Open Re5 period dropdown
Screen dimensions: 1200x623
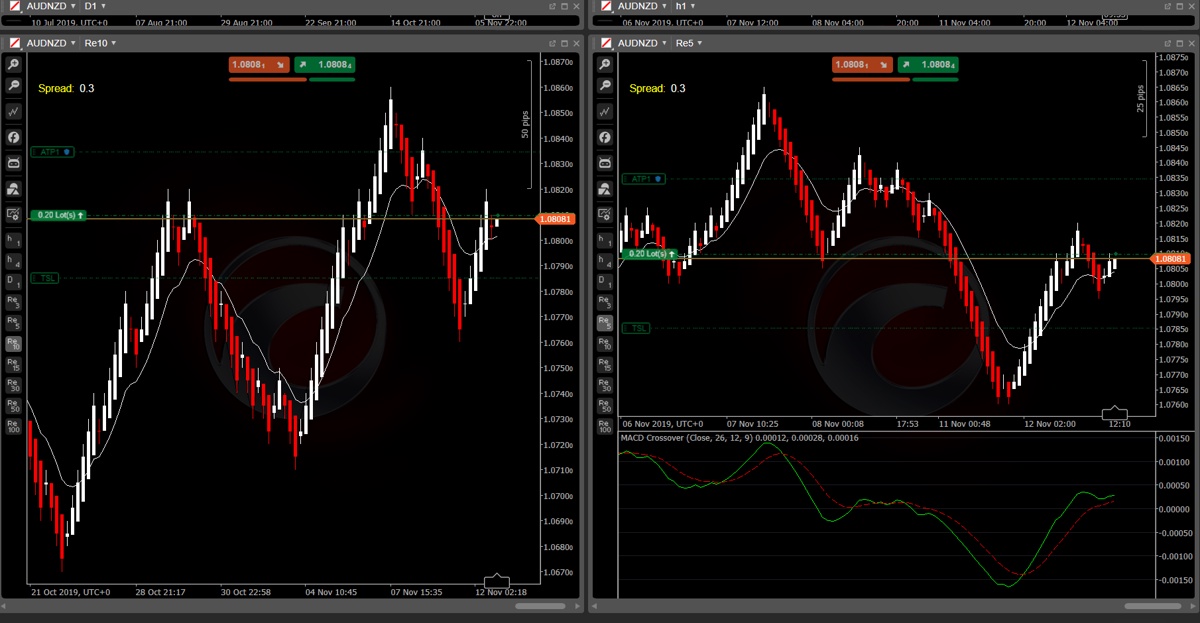688,43
